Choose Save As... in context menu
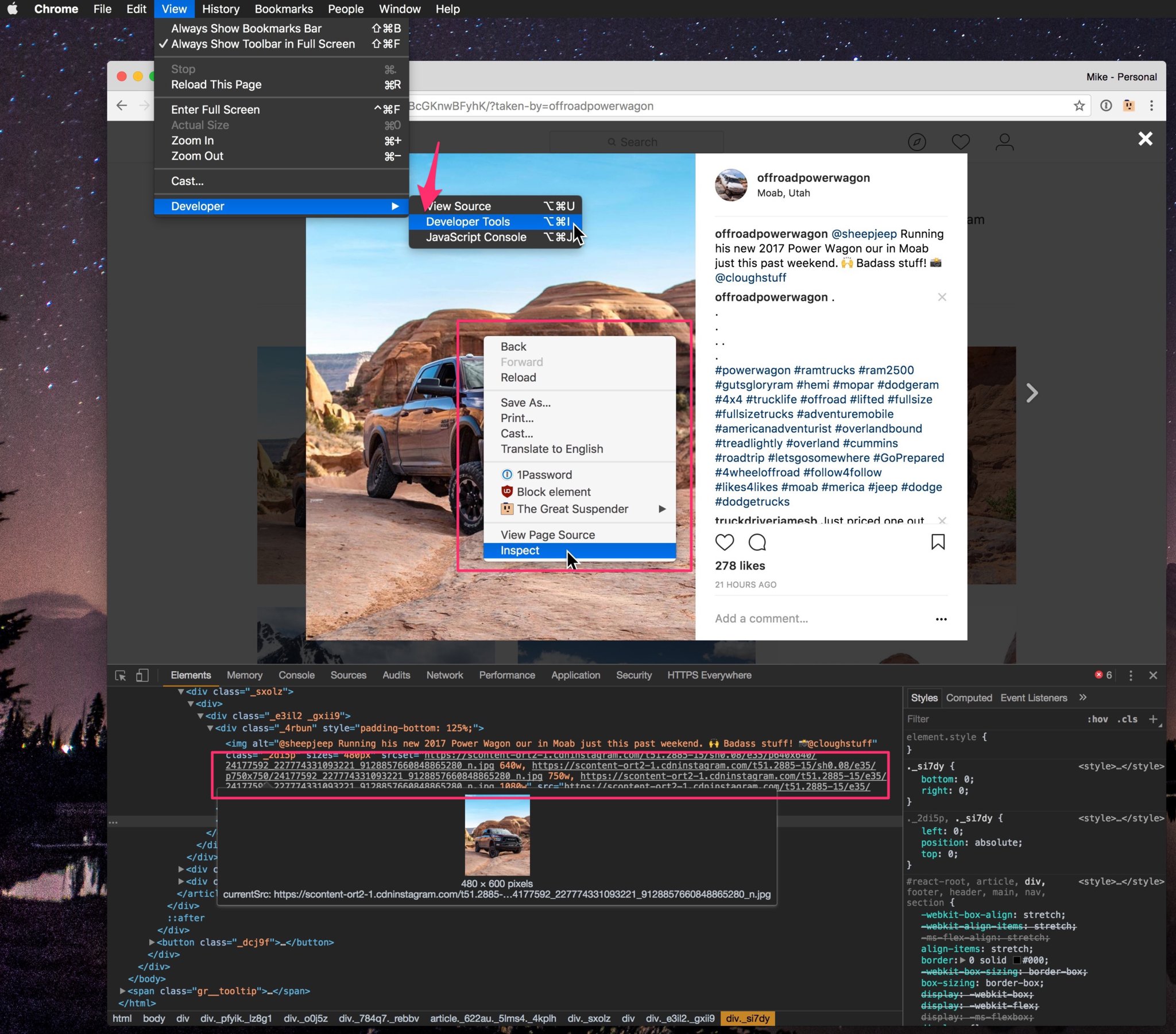 point(579,403)
